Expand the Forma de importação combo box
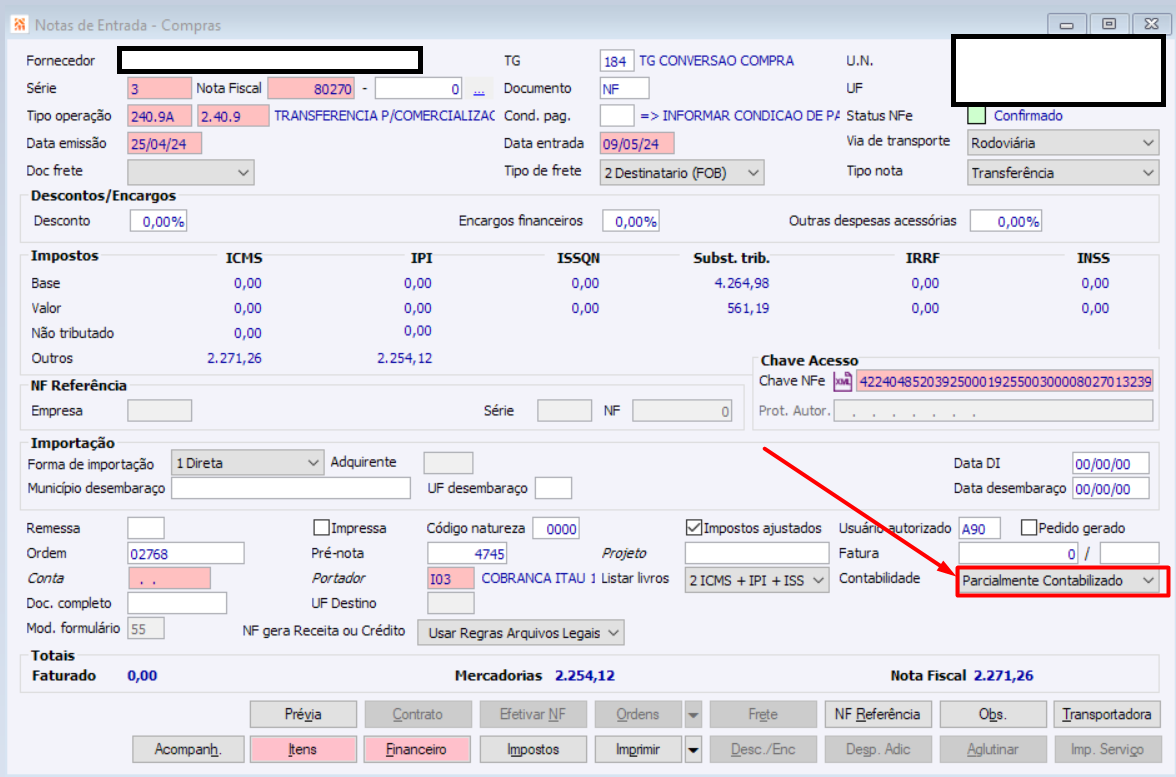Screen dimensions: 1176x777 [248, 464]
